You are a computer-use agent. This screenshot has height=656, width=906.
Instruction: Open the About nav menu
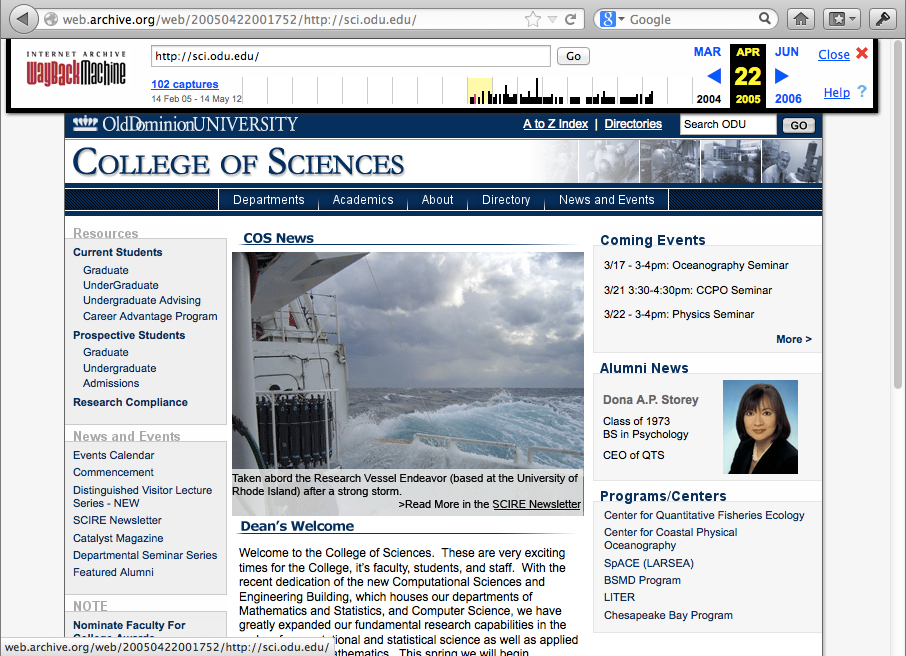(437, 200)
